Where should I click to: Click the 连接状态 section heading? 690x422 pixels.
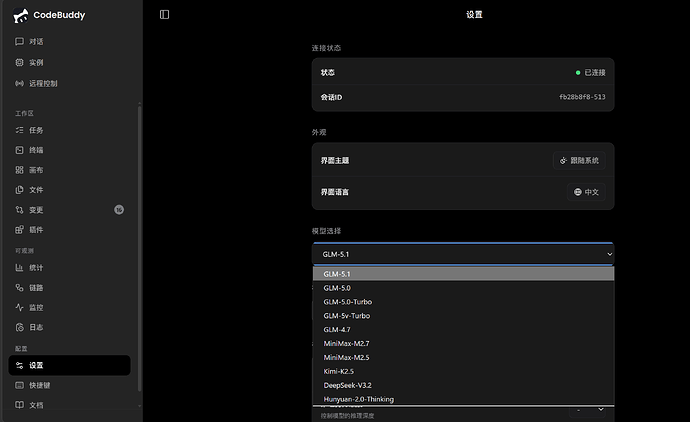point(326,48)
